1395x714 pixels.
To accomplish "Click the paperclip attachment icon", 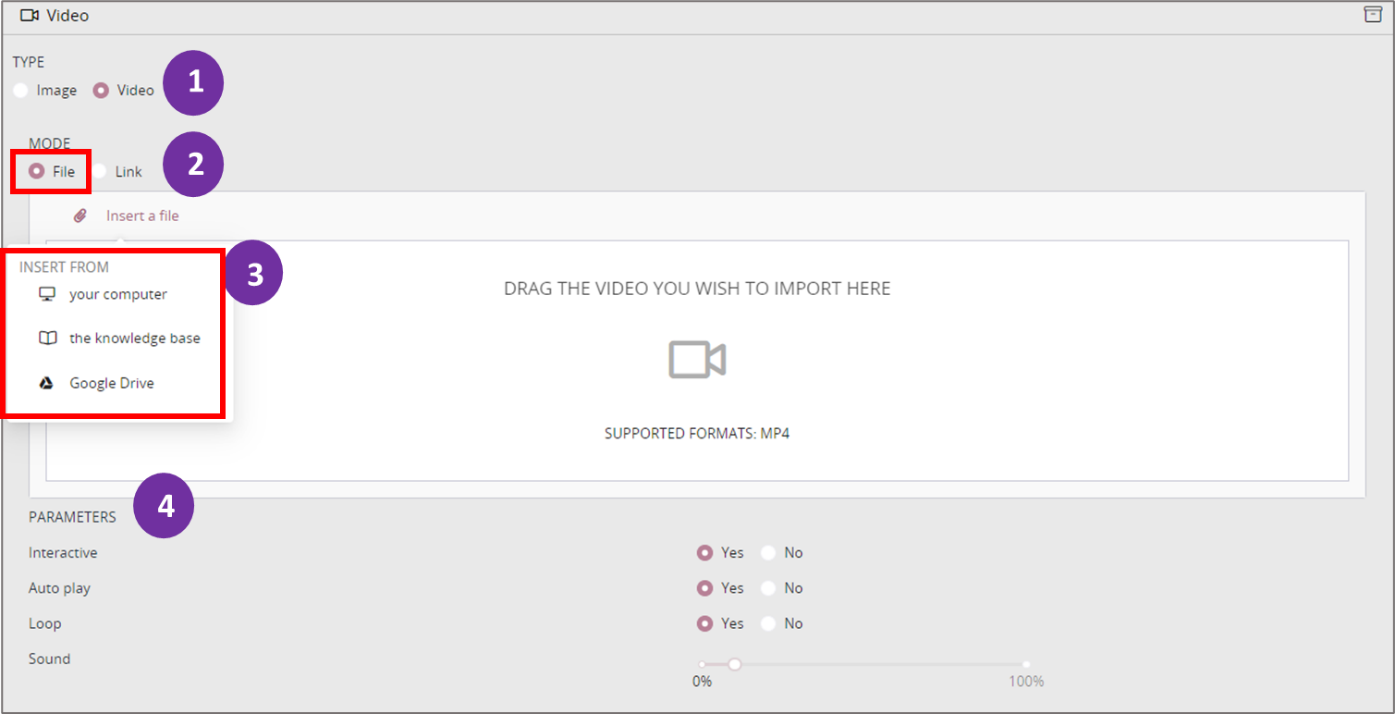I will pos(81,215).
